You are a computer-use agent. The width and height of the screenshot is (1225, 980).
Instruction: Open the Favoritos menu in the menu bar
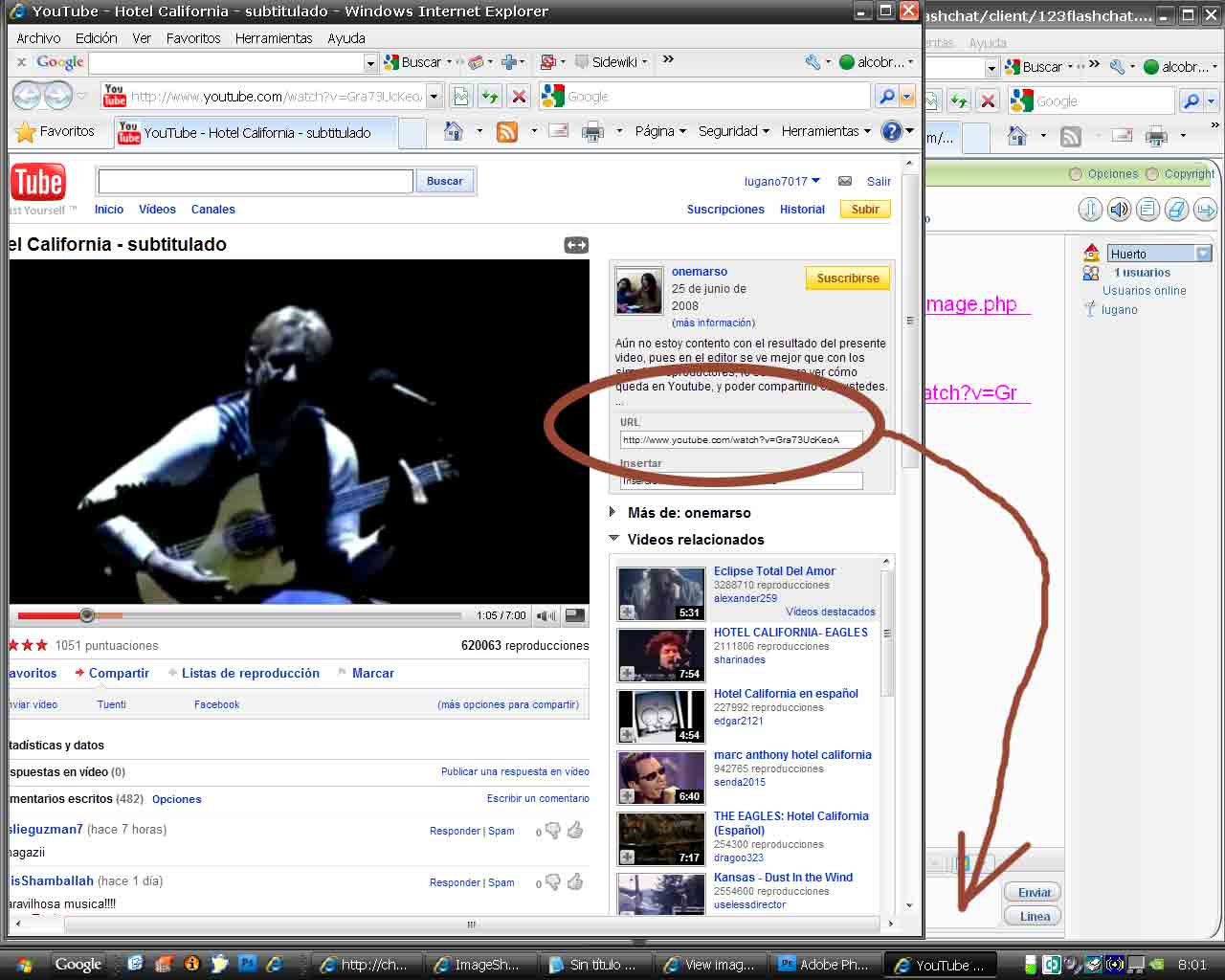193,38
